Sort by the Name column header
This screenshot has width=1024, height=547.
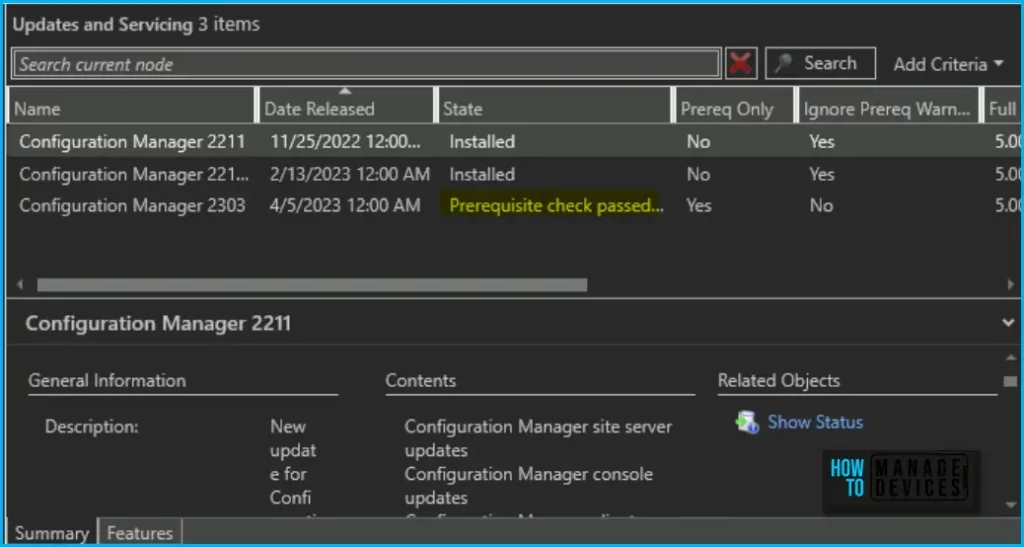pos(130,109)
